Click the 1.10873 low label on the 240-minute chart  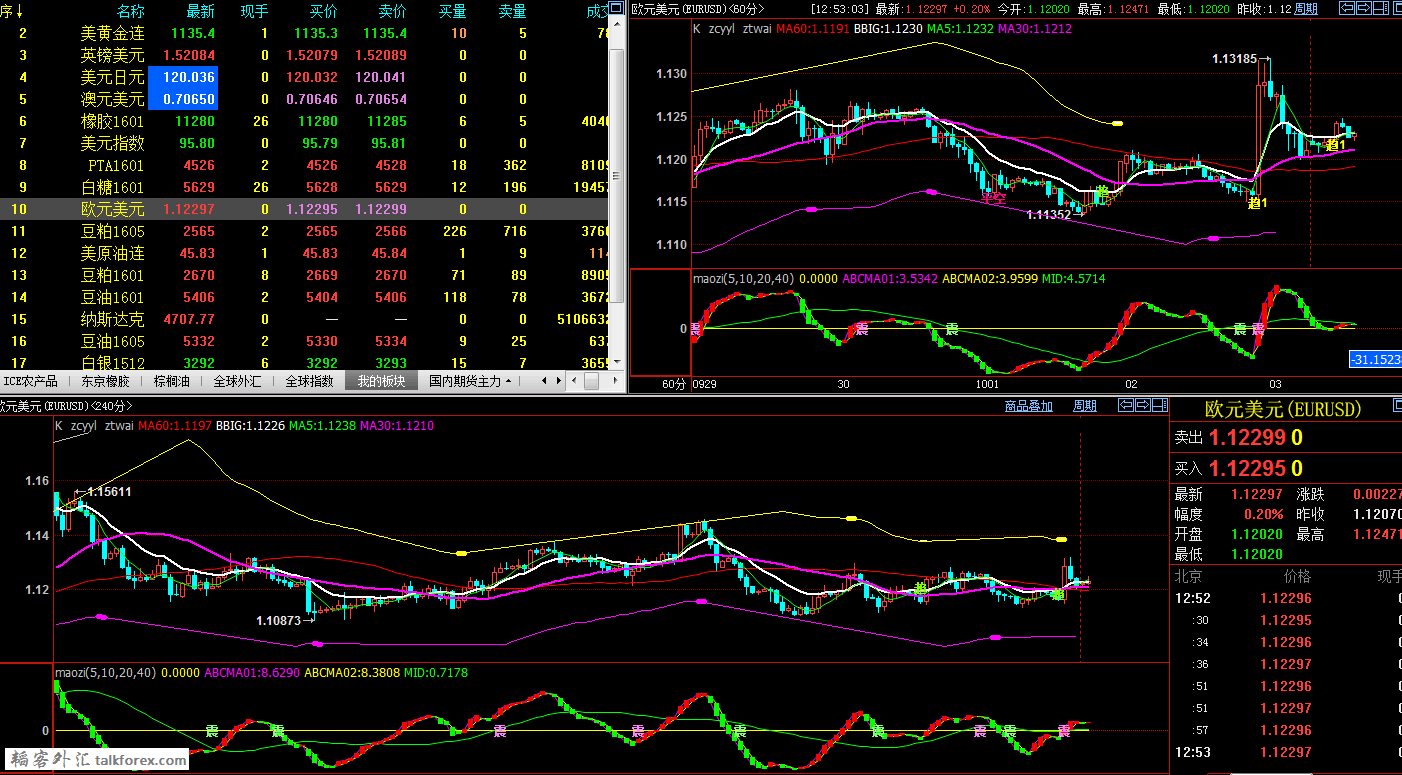click(x=279, y=621)
